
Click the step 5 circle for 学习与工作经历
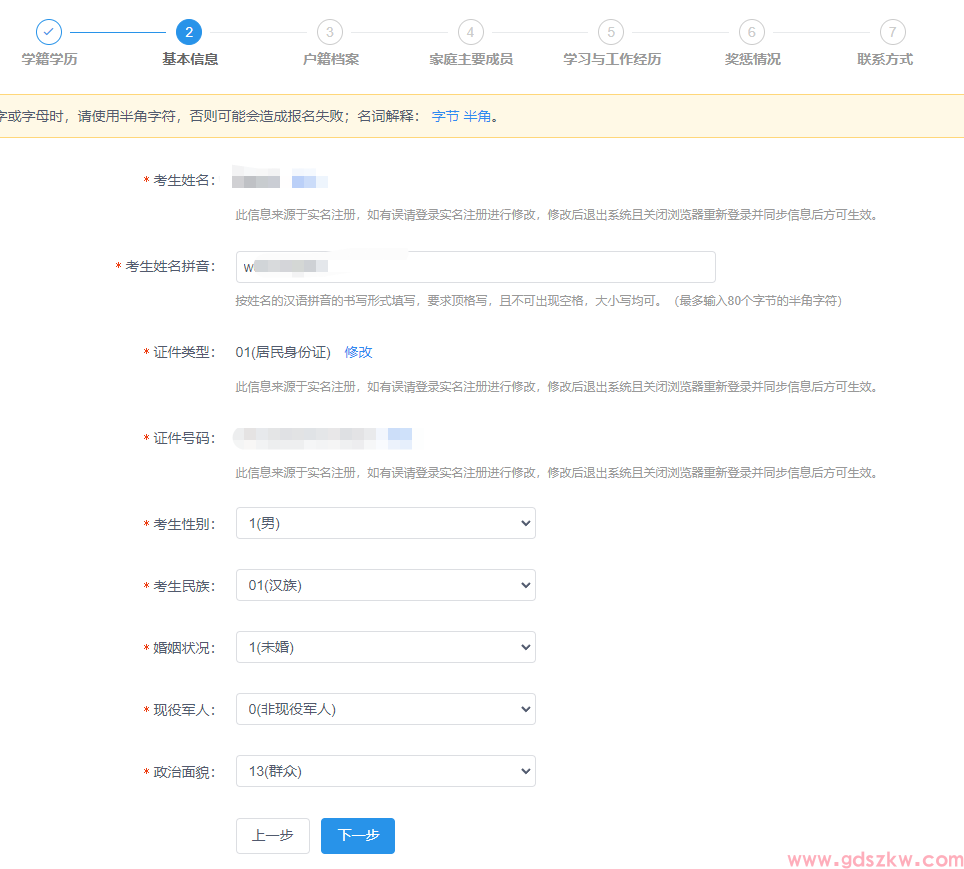point(611,32)
